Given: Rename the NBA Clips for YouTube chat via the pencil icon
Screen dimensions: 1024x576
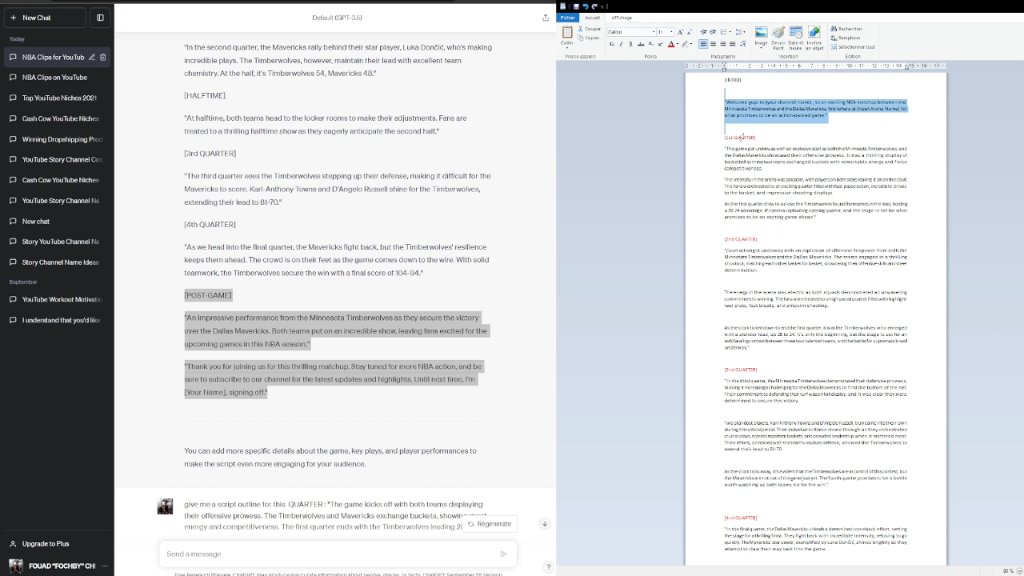Looking at the screenshot, I should pos(92,57).
